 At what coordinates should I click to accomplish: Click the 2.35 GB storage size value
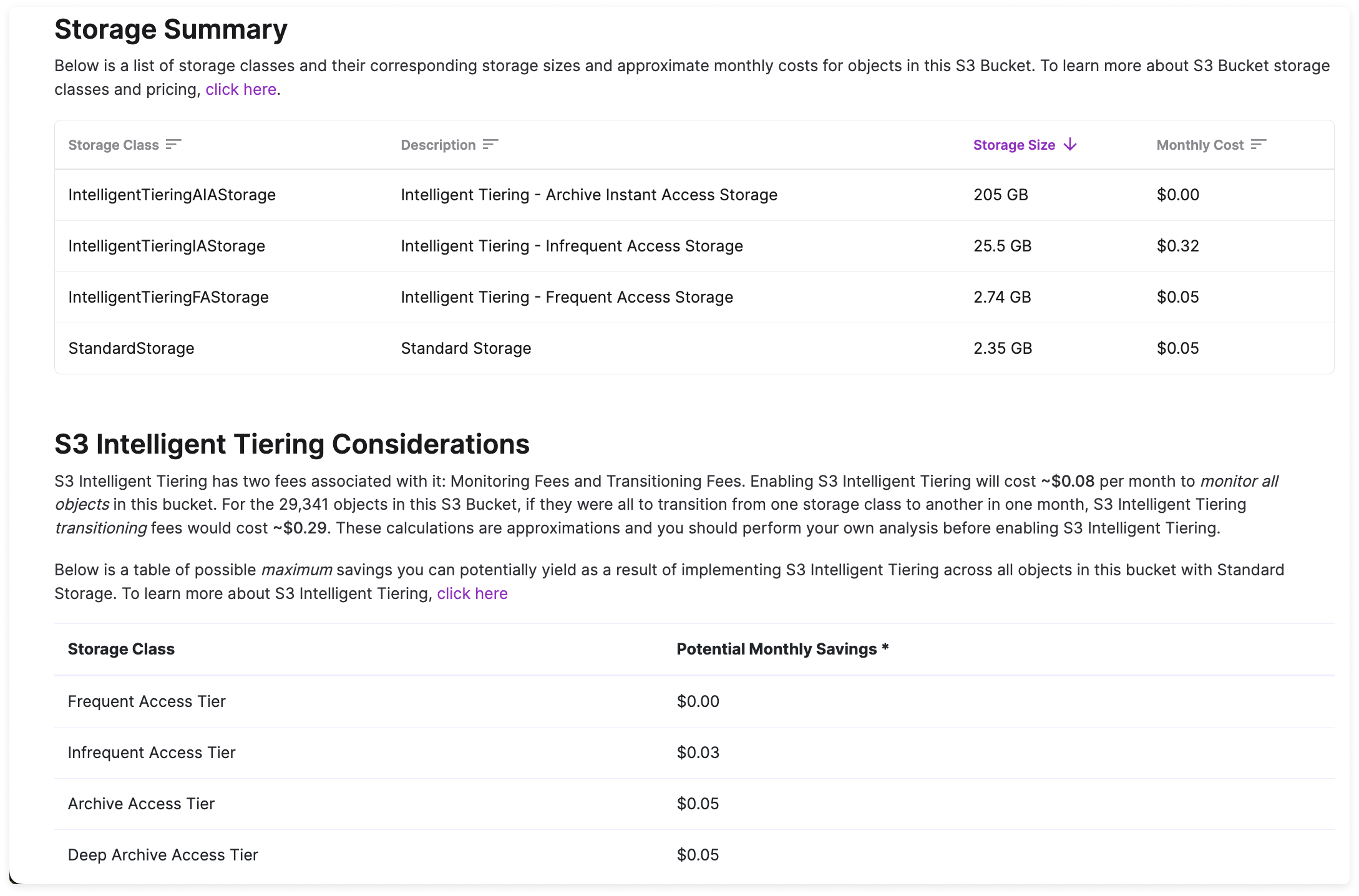[1003, 348]
